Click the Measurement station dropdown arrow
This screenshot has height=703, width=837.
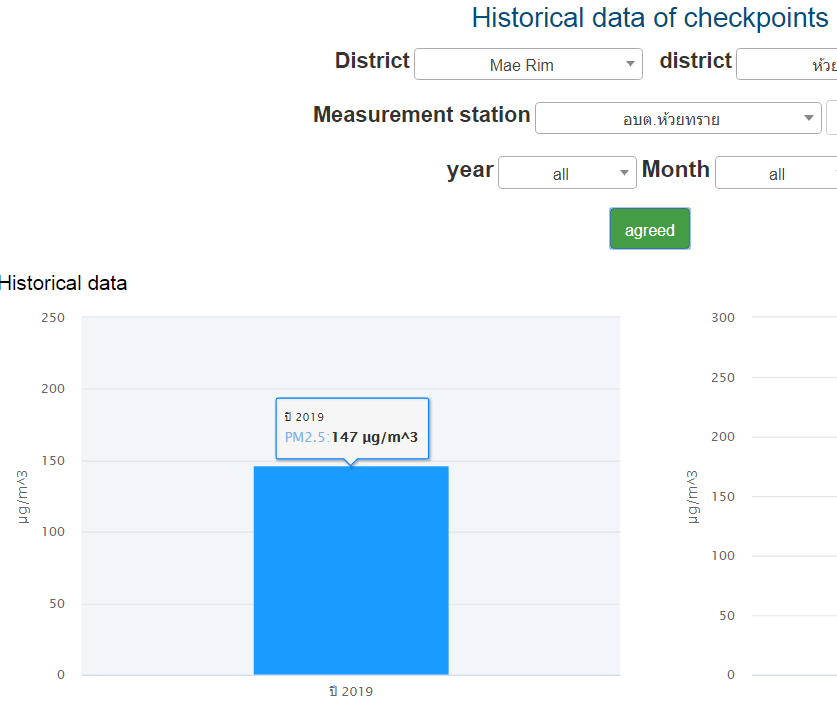[809, 119]
